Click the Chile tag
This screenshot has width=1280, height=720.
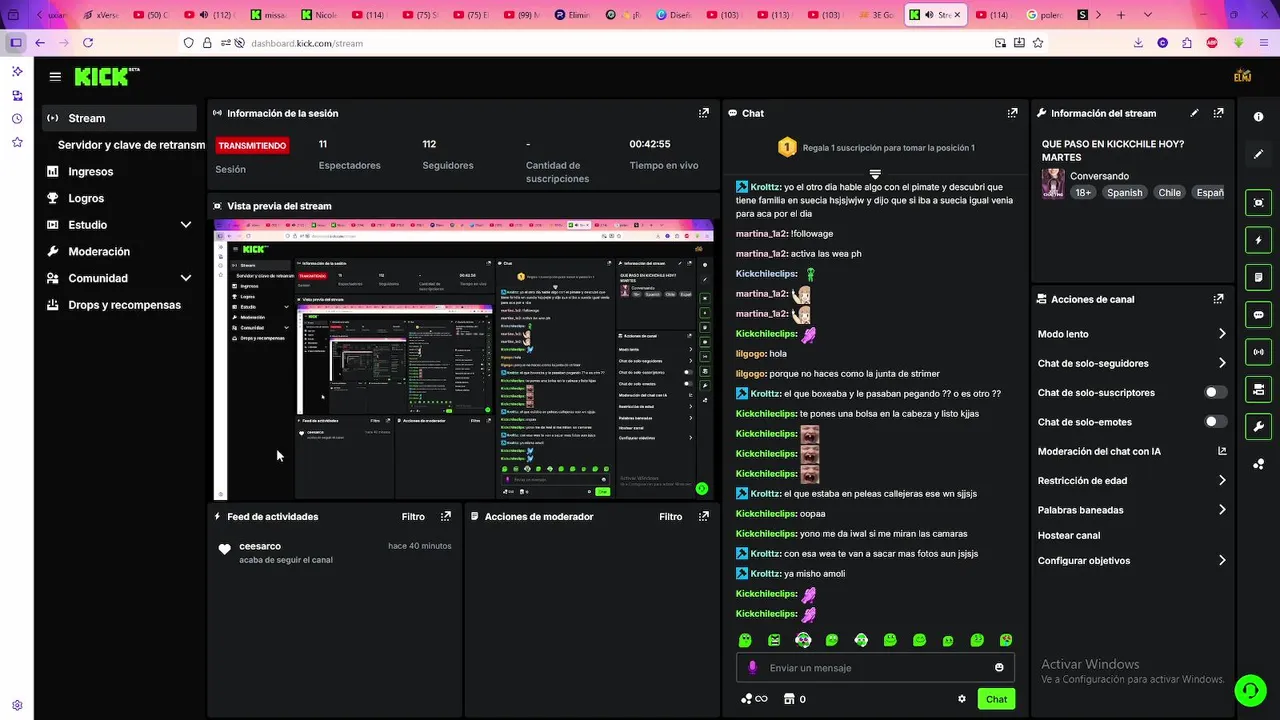click(x=1170, y=193)
